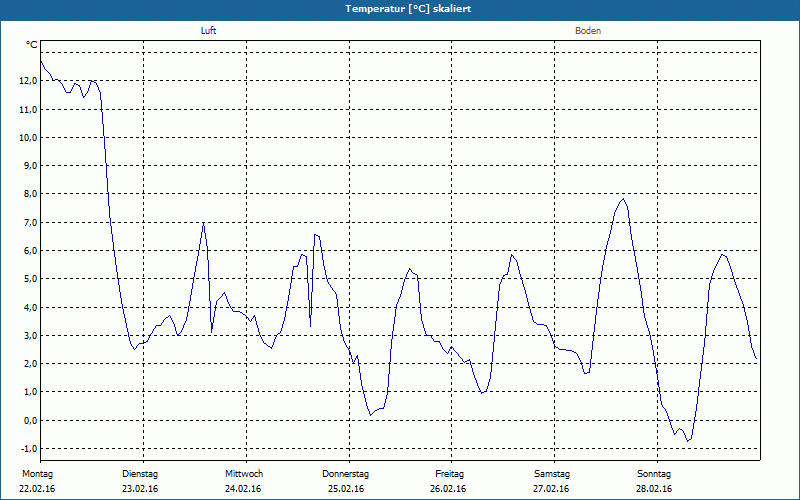Viewport: 800px width, 500px height.
Task: Click the date 23.02.16
Action: 140,489
